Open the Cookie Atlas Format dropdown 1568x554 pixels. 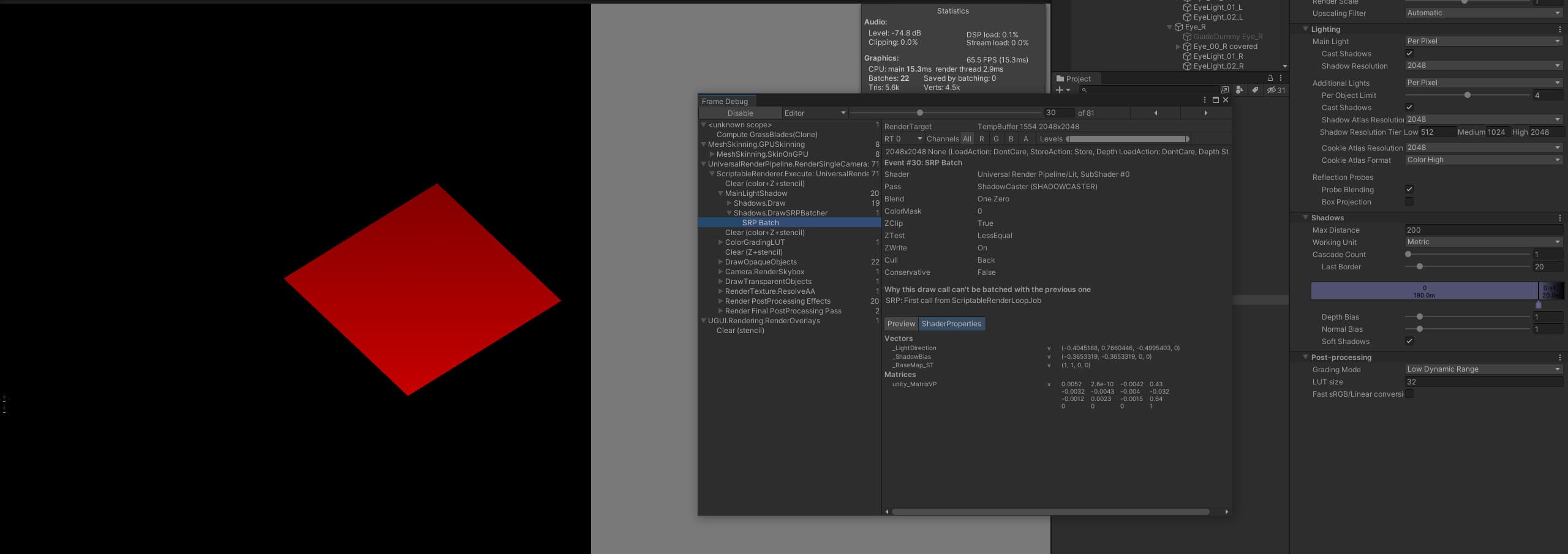(x=1484, y=160)
